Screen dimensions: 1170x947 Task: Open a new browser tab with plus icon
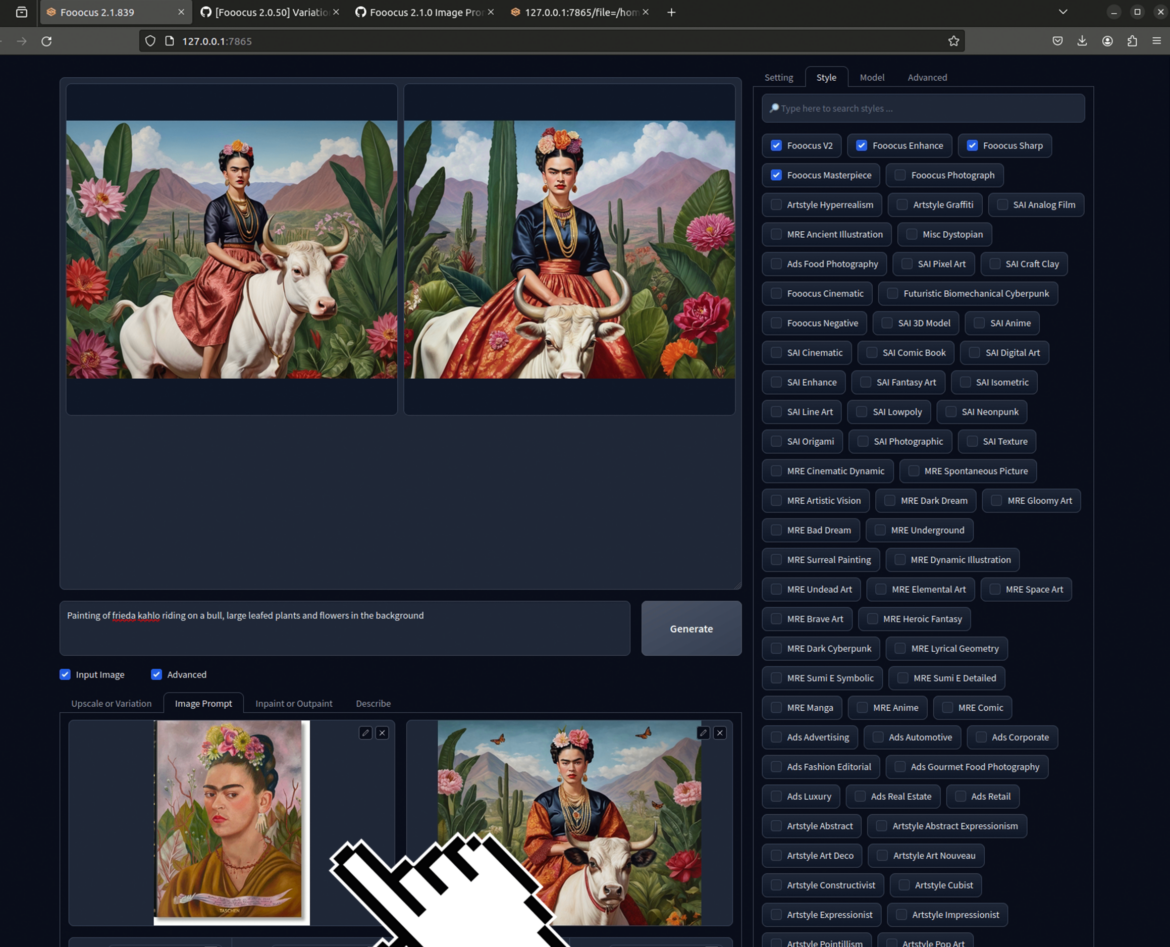671,12
